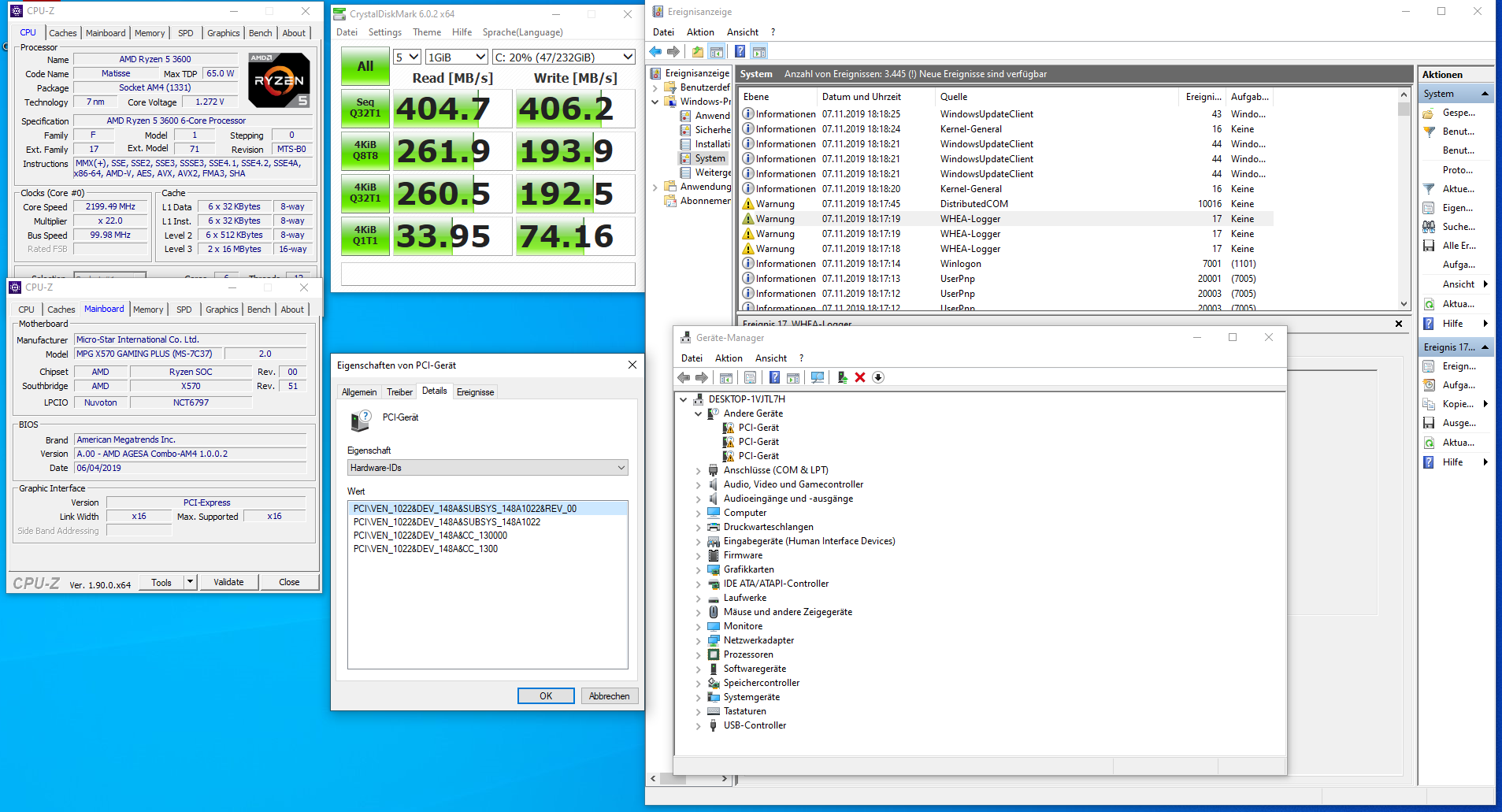Open Graphics tab in the lower CPU-Z Mainboard window

pos(221,310)
